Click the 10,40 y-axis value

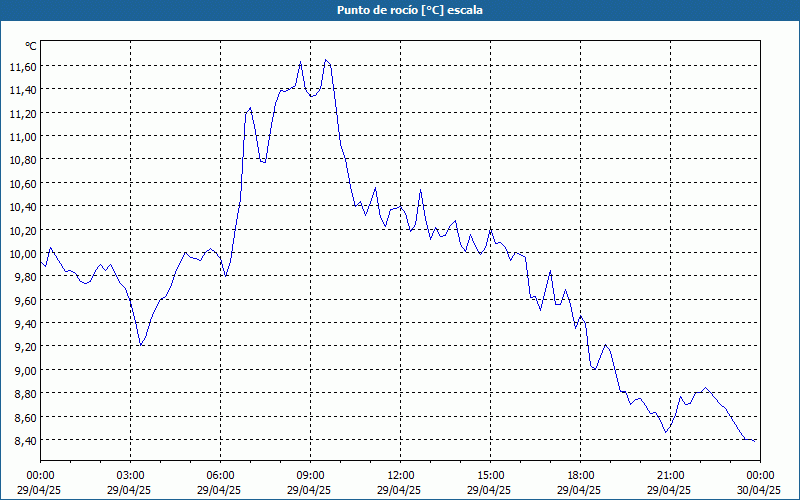(x=23, y=207)
